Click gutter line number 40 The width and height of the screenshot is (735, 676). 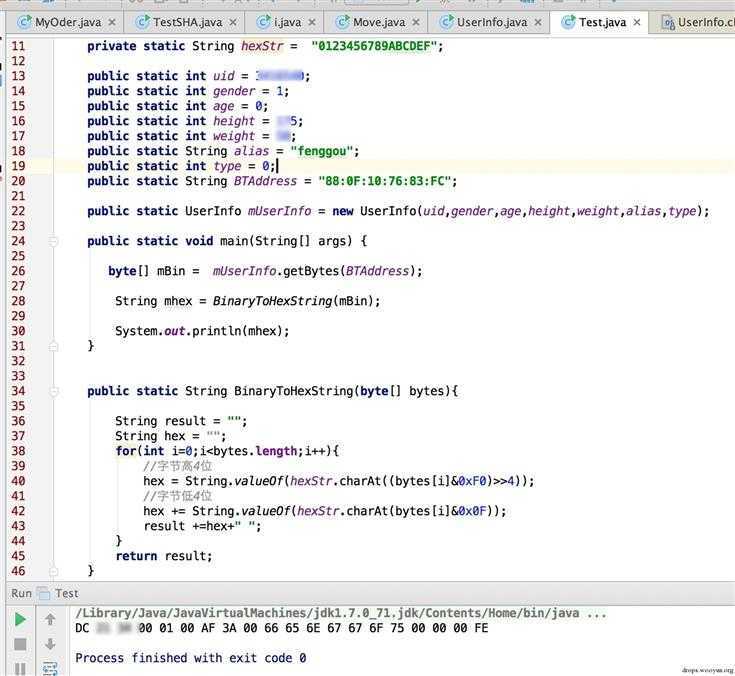(18, 481)
